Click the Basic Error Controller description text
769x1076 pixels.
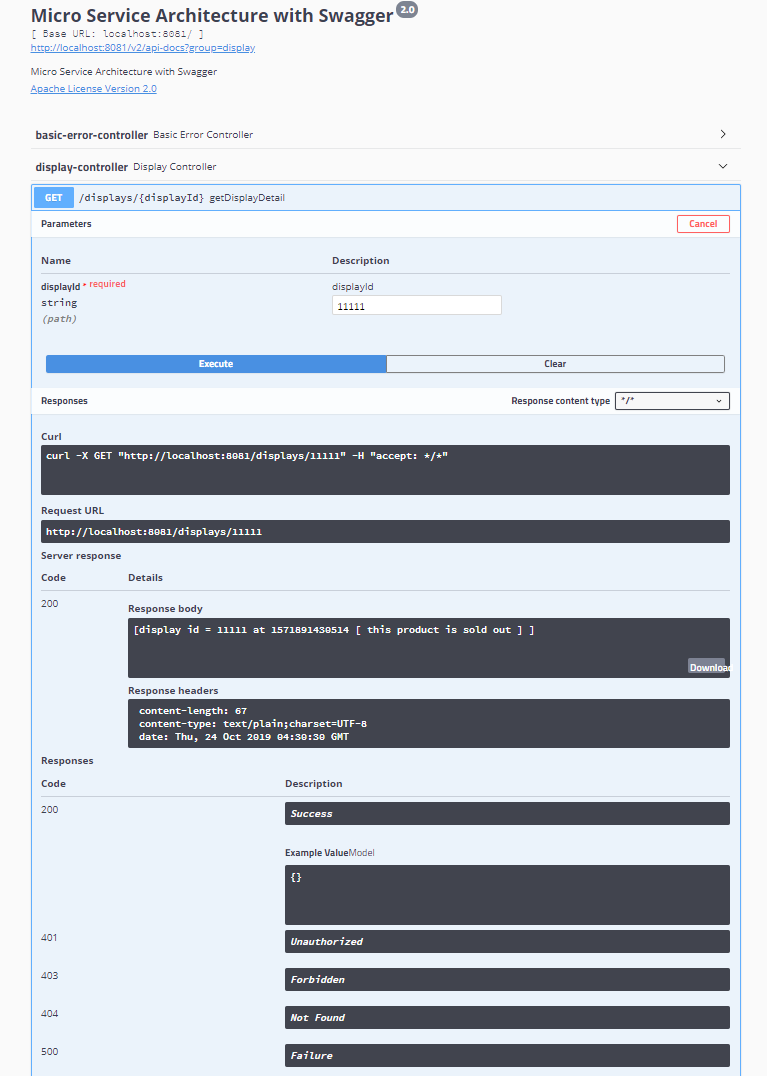[203, 135]
